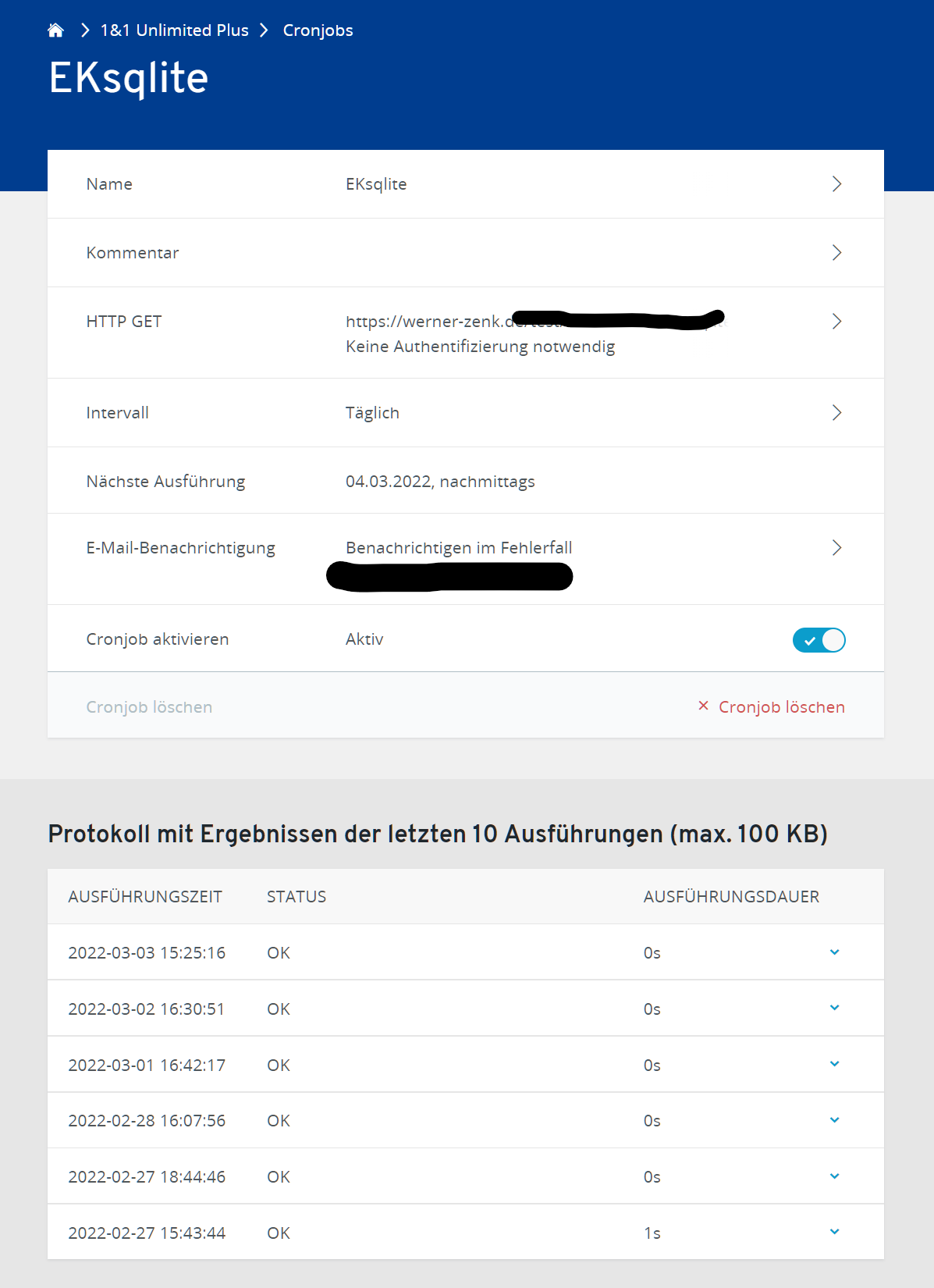This screenshot has height=1288, width=934.
Task: Go to the Cronjobs breadcrumb link
Action: 318,30
